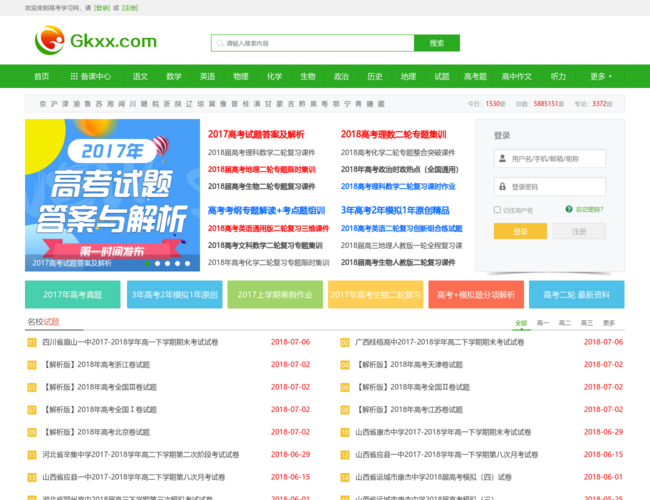Click the lock icon in password field
The image size is (650, 500).
pos(502,186)
